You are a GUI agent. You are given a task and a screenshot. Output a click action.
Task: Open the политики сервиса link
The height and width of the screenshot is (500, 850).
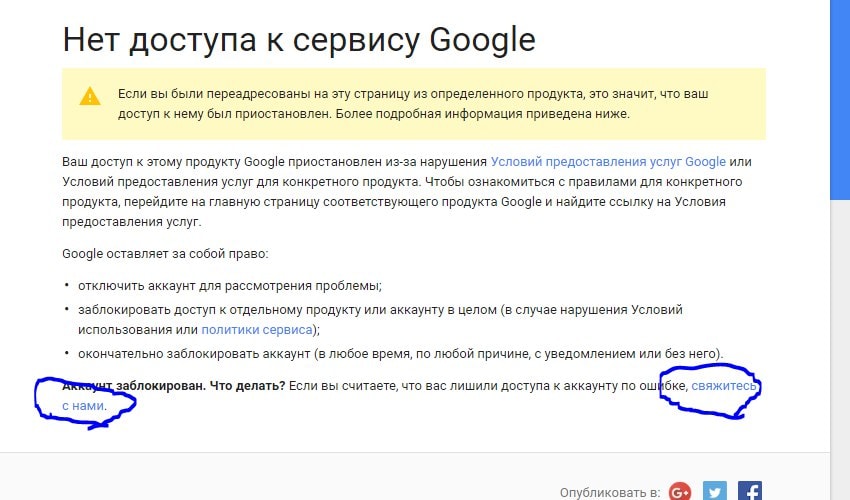click(257, 330)
